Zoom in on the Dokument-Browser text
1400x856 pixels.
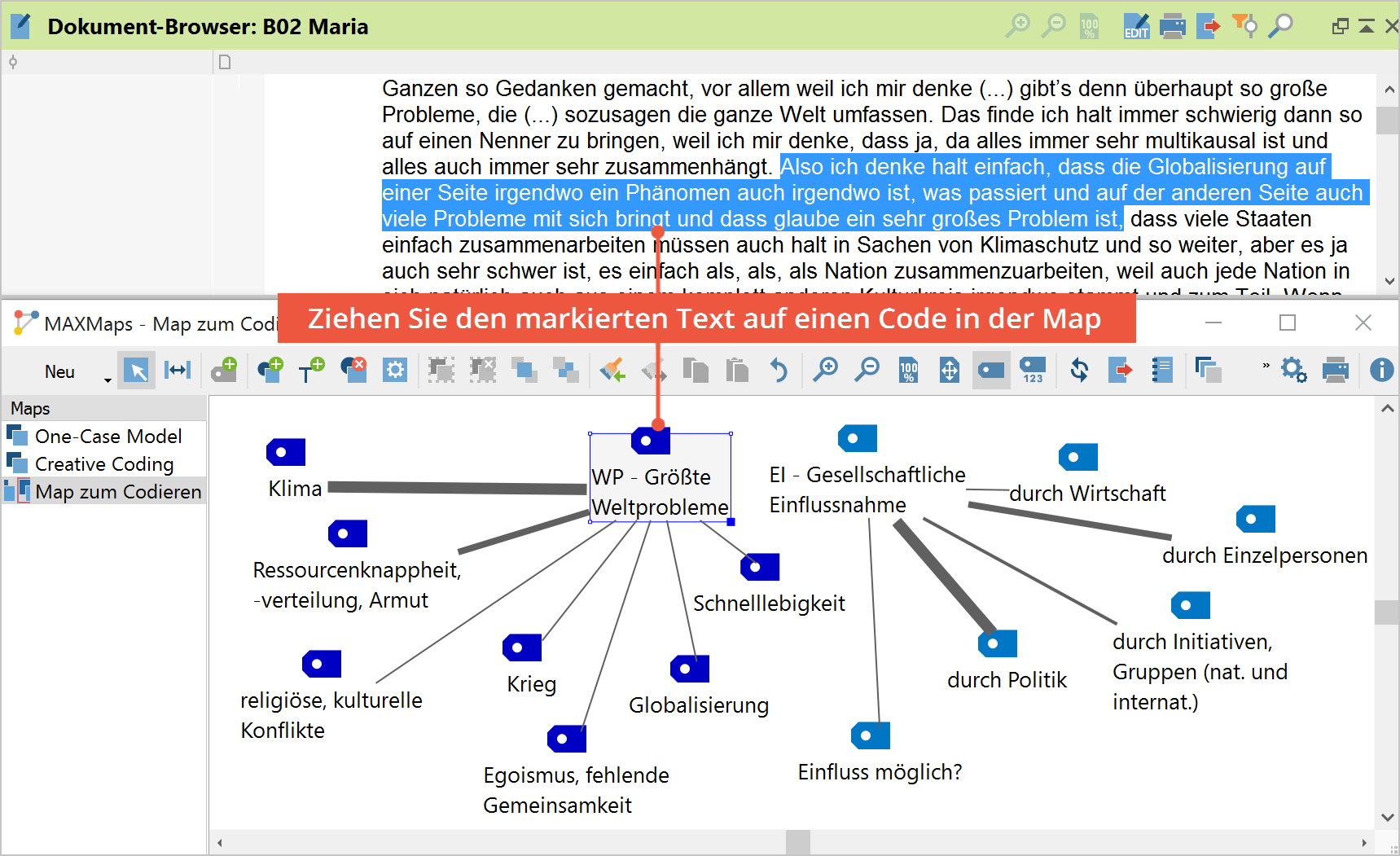pyautogui.click(x=1017, y=26)
